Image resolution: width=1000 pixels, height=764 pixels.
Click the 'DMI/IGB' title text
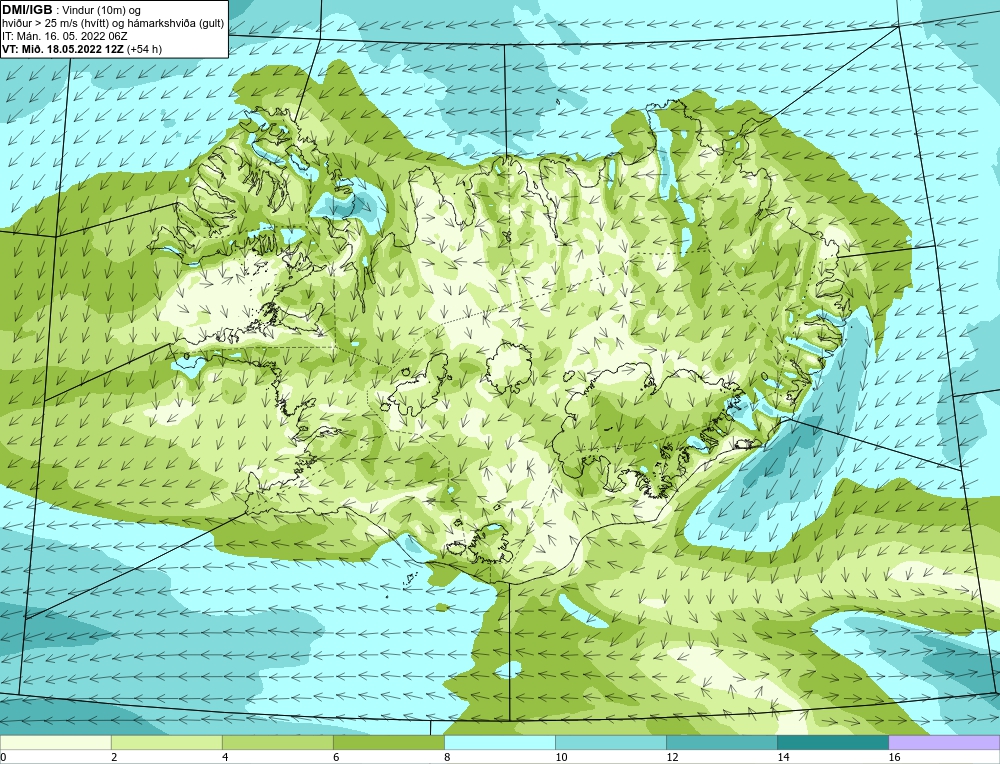pyautogui.click(x=27, y=10)
